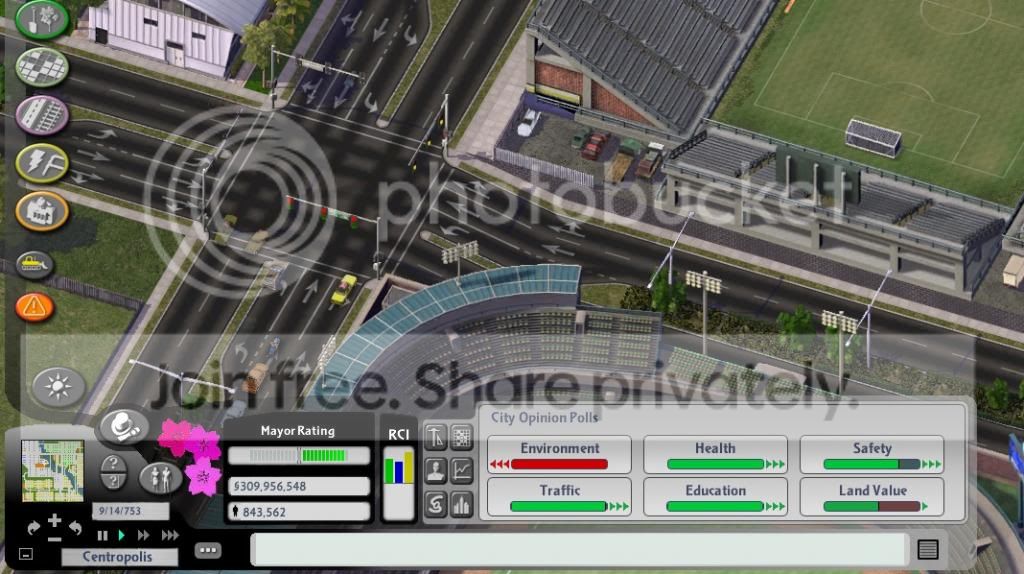This screenshot has height=574, width=1024.
Task: Open My Sim mode people icon
Action: click(x=161, y=479)
